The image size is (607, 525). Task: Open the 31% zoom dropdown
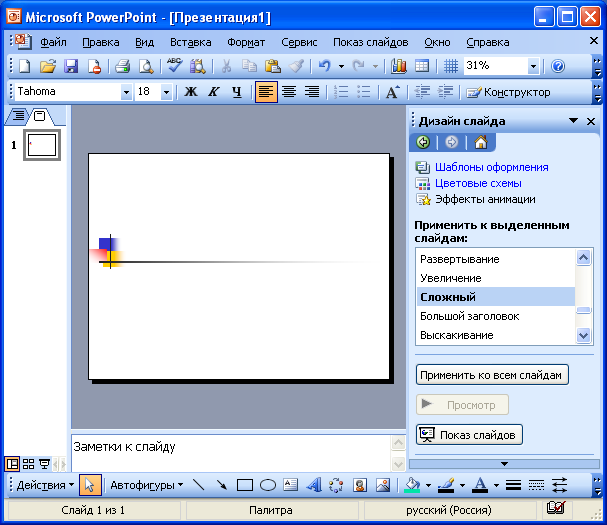533,67
